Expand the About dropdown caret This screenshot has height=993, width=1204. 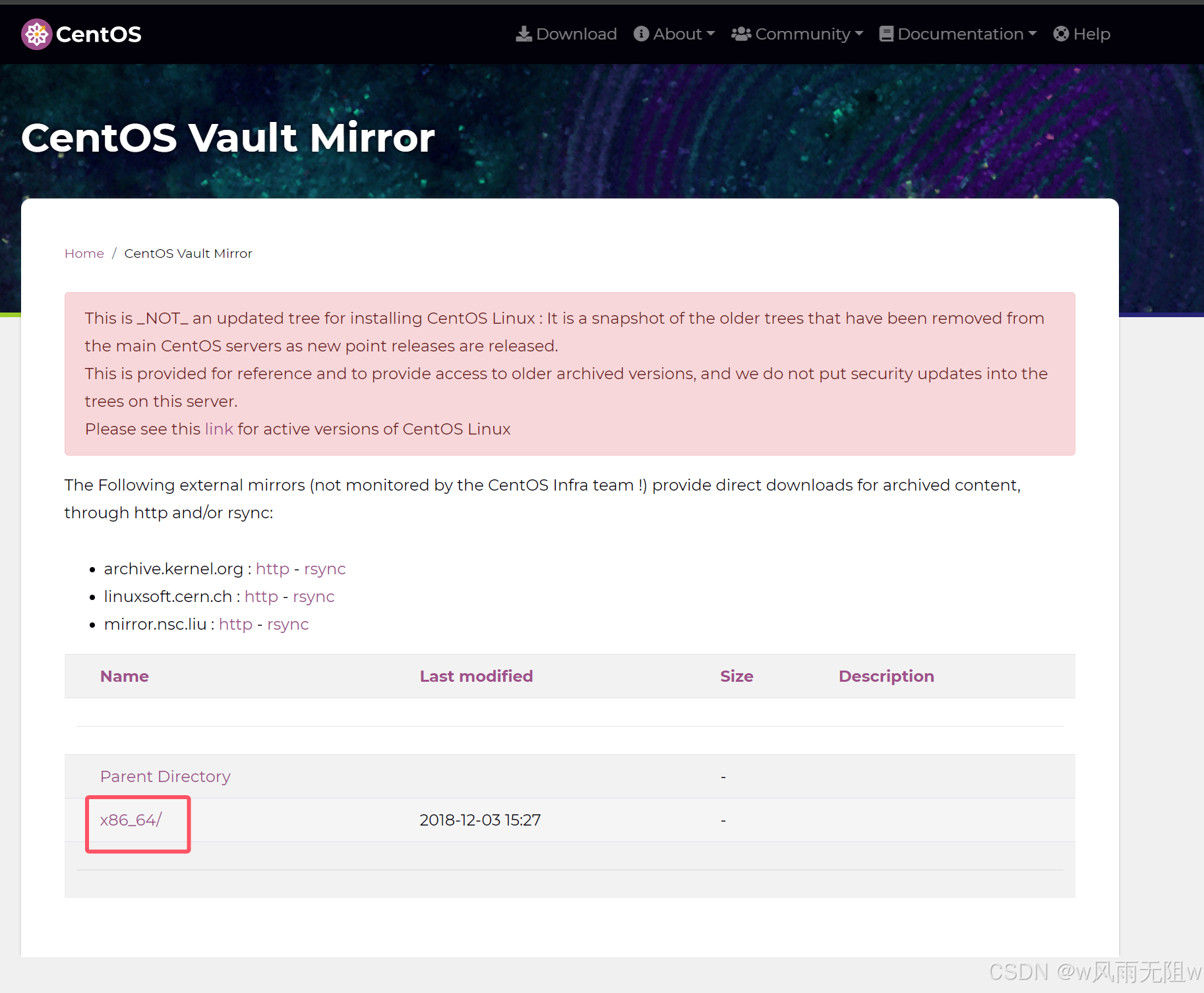pos(710,34)
